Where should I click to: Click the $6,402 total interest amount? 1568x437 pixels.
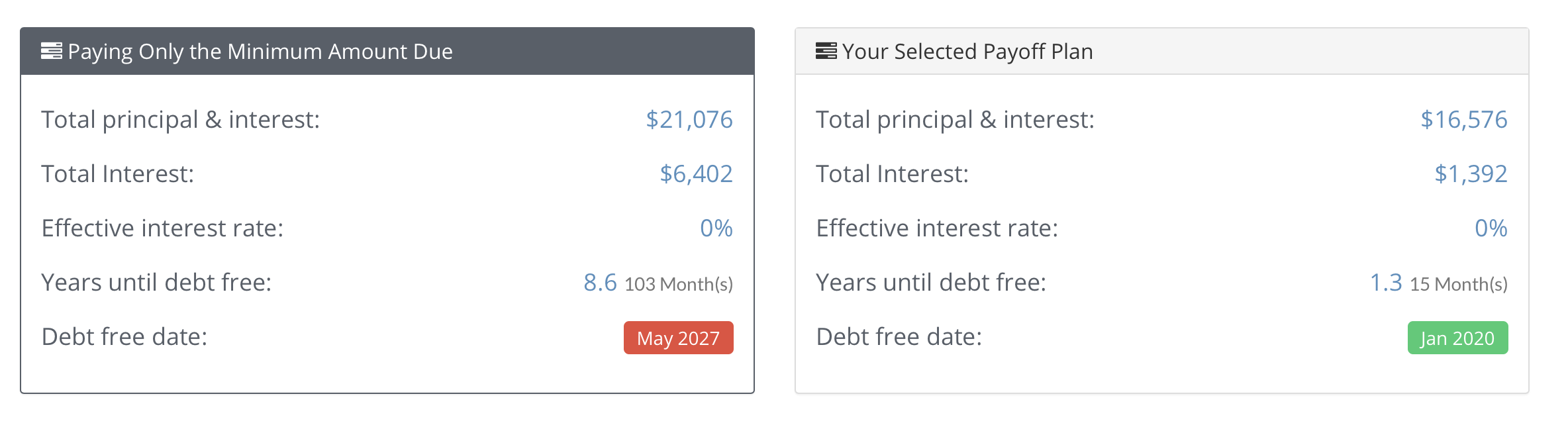tap(697, 174)
